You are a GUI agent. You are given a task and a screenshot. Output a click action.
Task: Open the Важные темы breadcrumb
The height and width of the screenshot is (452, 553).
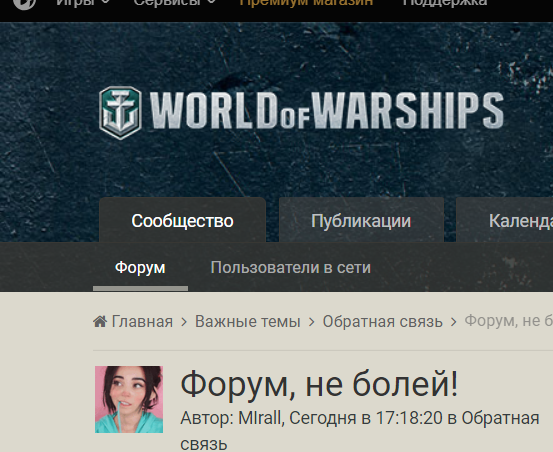pos(248,321)
